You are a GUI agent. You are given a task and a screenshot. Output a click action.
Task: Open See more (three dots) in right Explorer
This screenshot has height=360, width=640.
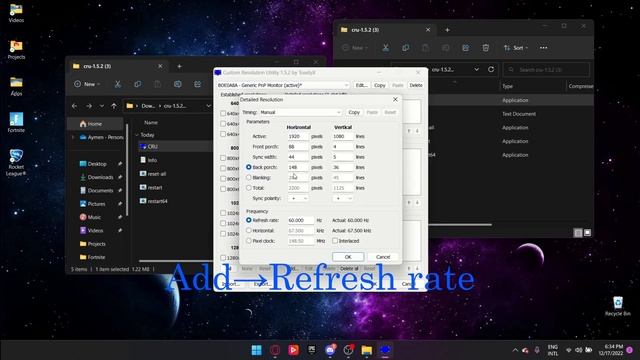pos(543,48)
